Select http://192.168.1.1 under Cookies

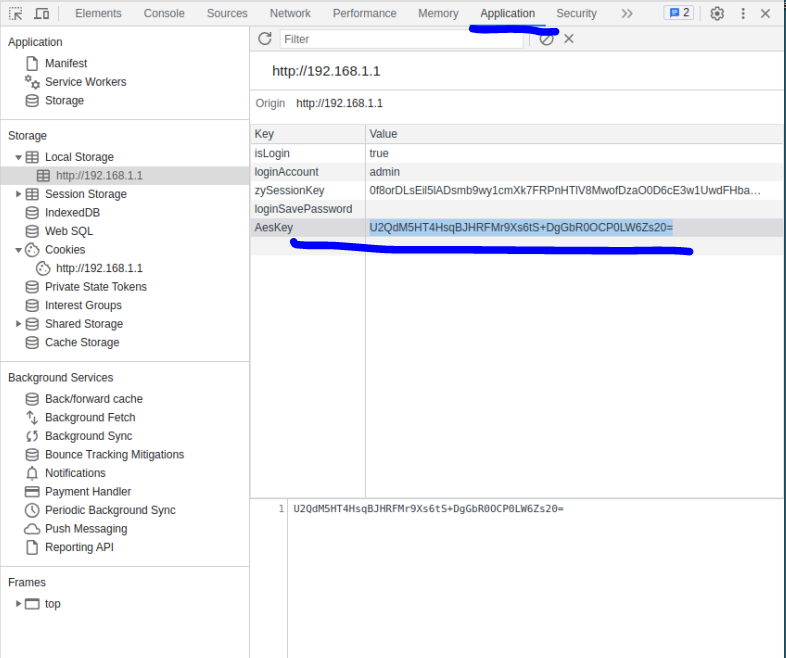point(99,268)
